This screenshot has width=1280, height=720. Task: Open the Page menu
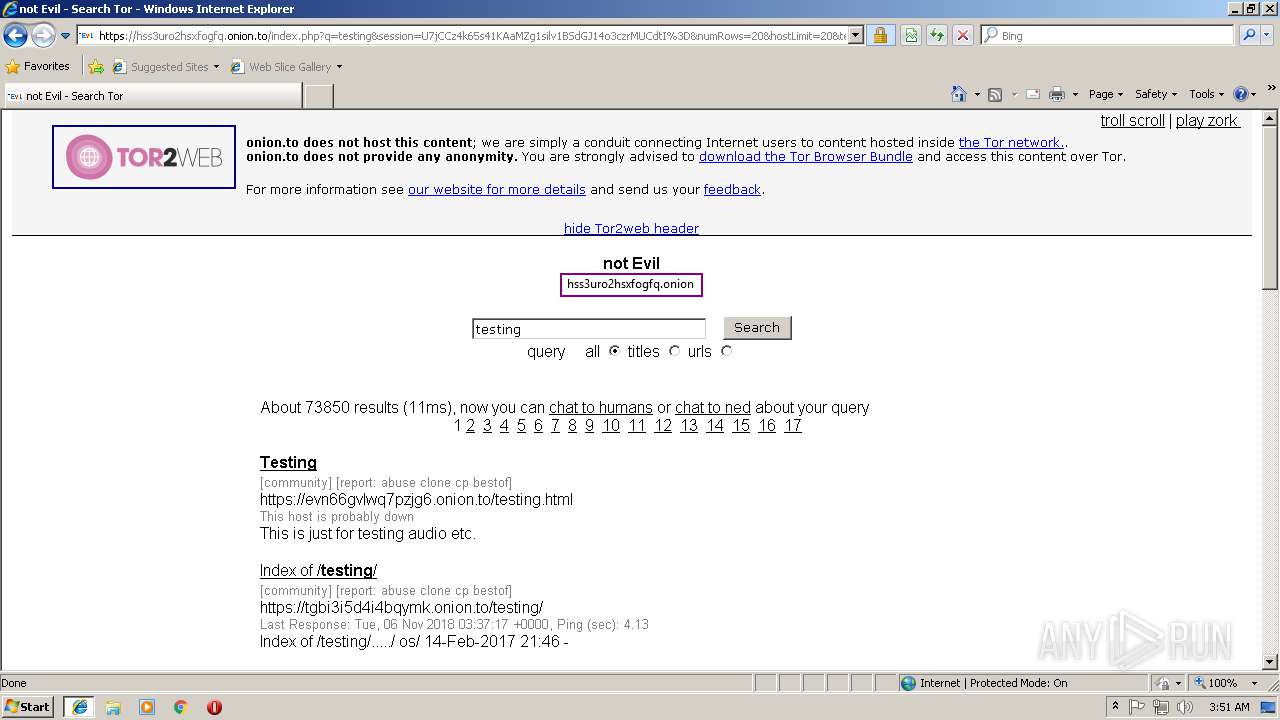pos(1105,94)
